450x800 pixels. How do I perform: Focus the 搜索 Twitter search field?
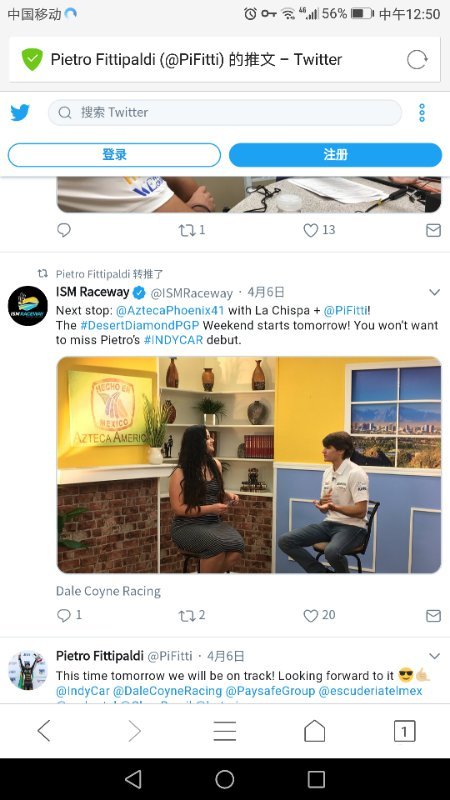click(x=224, y=112)
